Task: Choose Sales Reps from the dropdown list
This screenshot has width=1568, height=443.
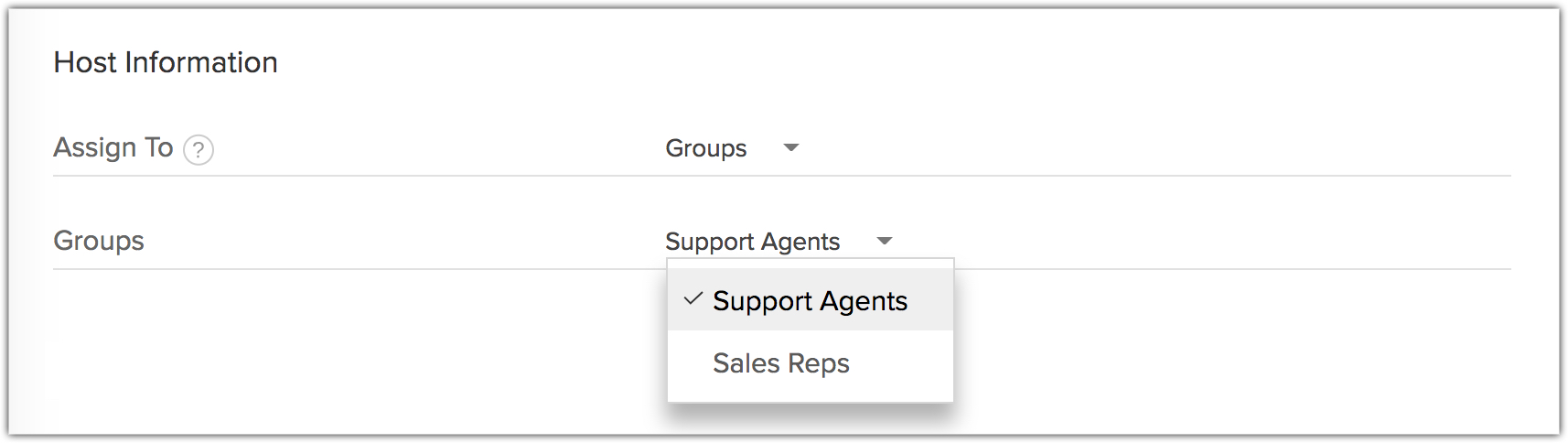Action: point(781,363)
